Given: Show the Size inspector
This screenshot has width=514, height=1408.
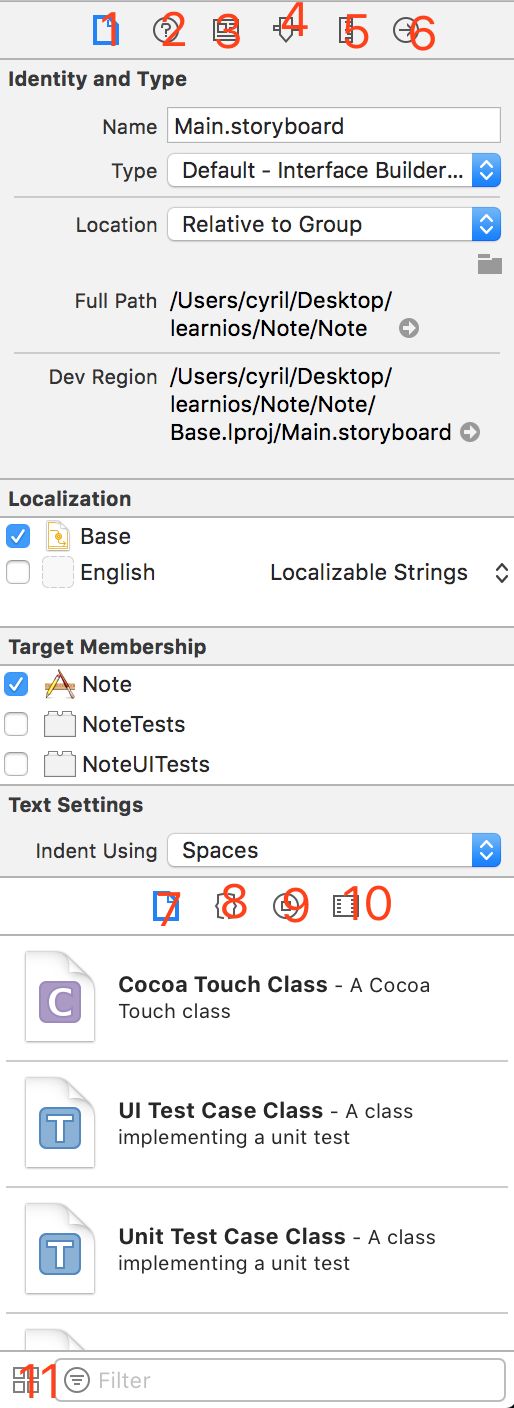Looking at the screenshot, I should click(x=346, y=31).
